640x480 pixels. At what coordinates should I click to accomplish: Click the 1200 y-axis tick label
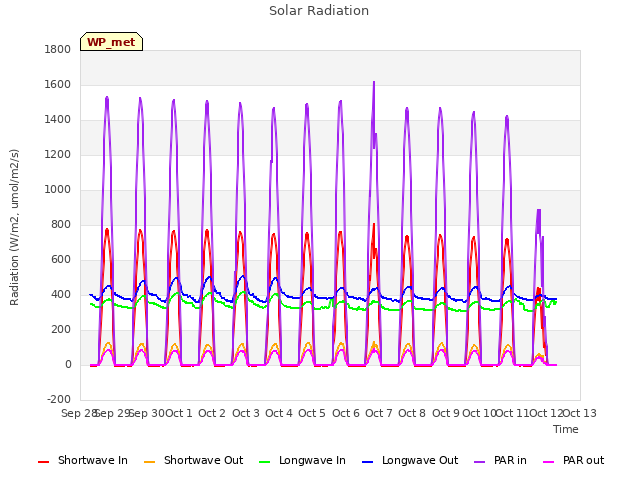[x=58, y=155]
